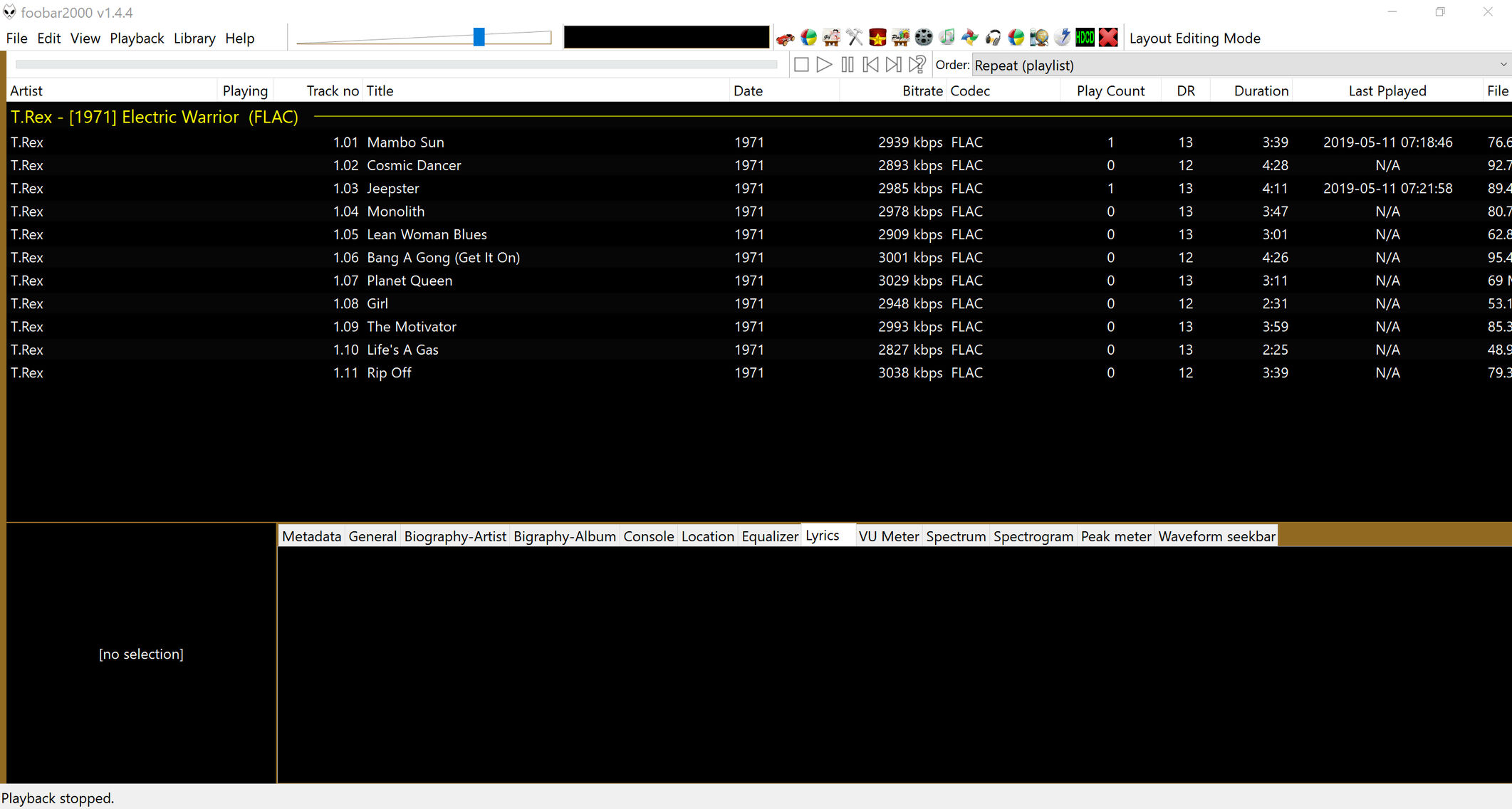Sort by the Play Count column header
Viewport: 1512px width, 809px height.
(1110, 90)
